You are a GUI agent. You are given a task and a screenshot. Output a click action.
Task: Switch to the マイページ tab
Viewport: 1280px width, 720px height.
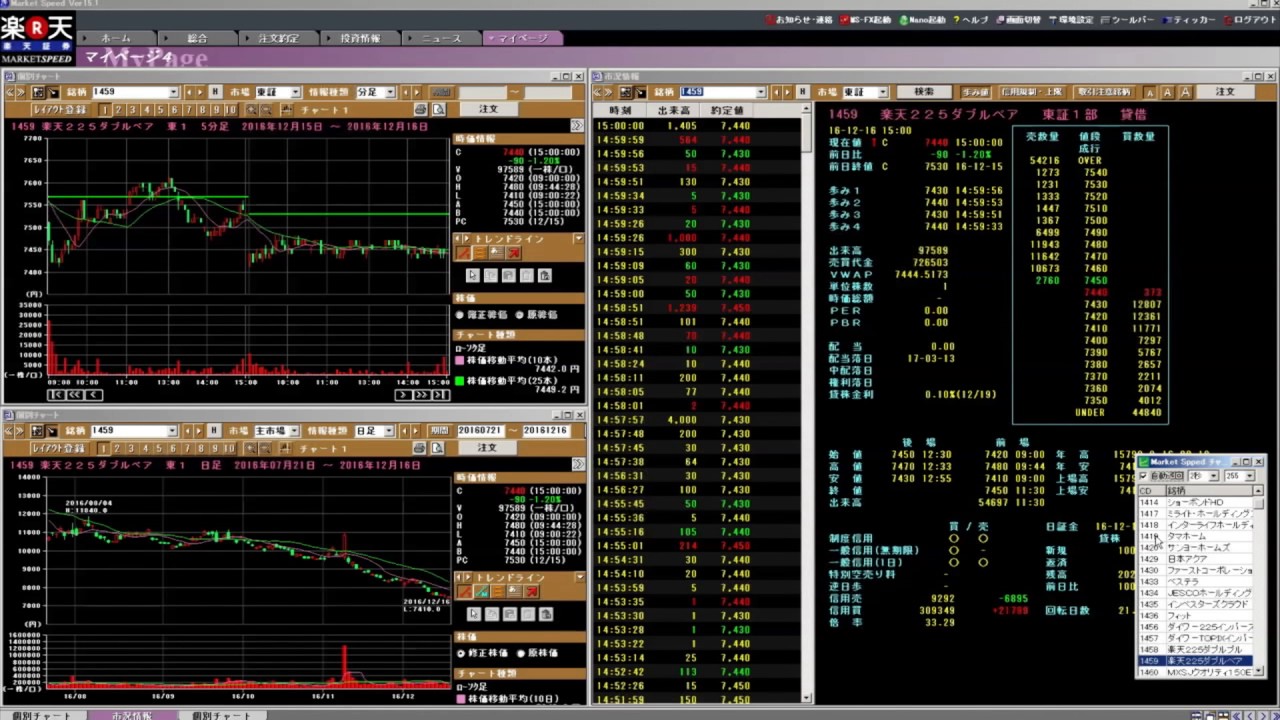point(523,38)
